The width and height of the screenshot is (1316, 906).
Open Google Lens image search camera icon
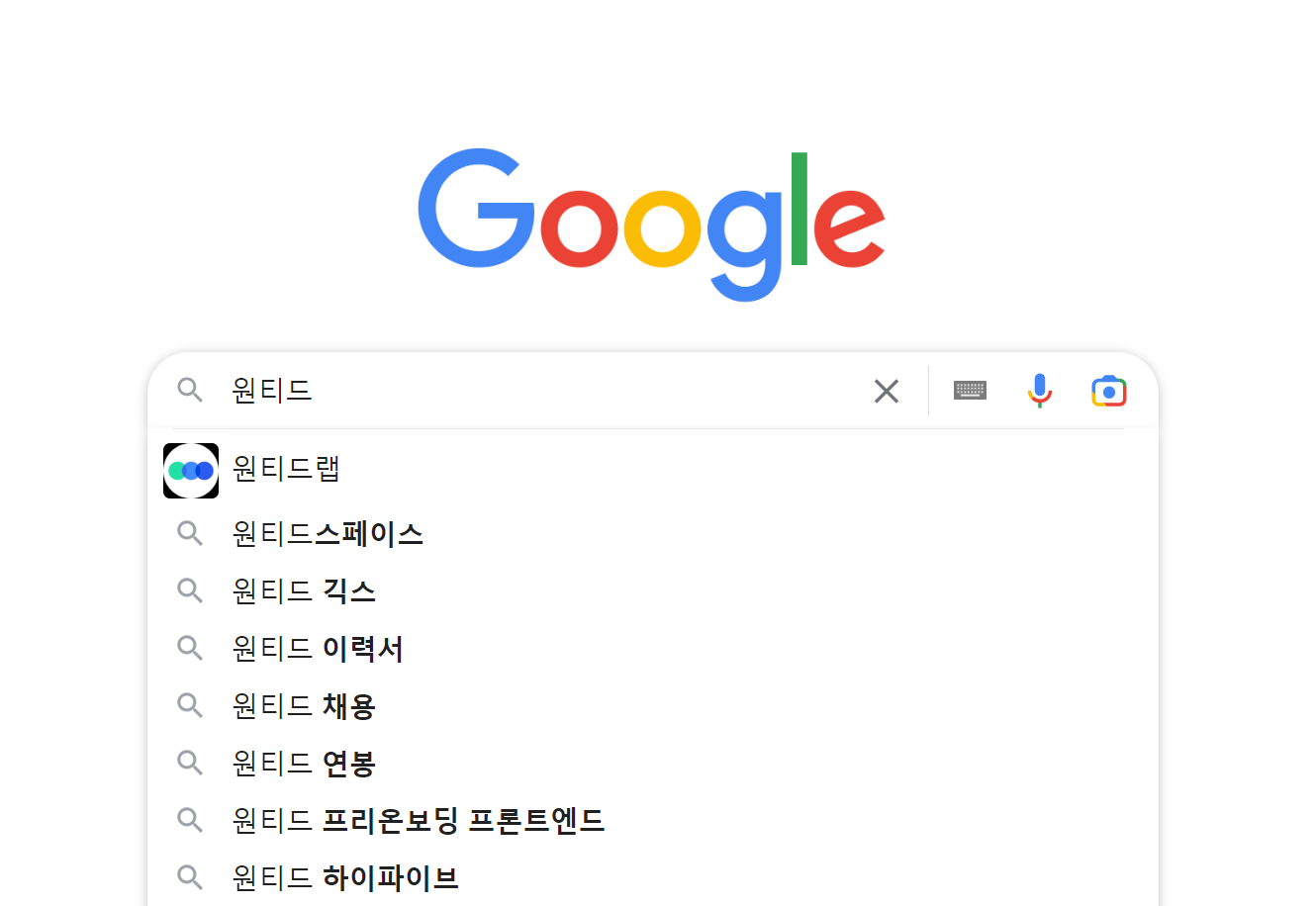click(1109, 392)
